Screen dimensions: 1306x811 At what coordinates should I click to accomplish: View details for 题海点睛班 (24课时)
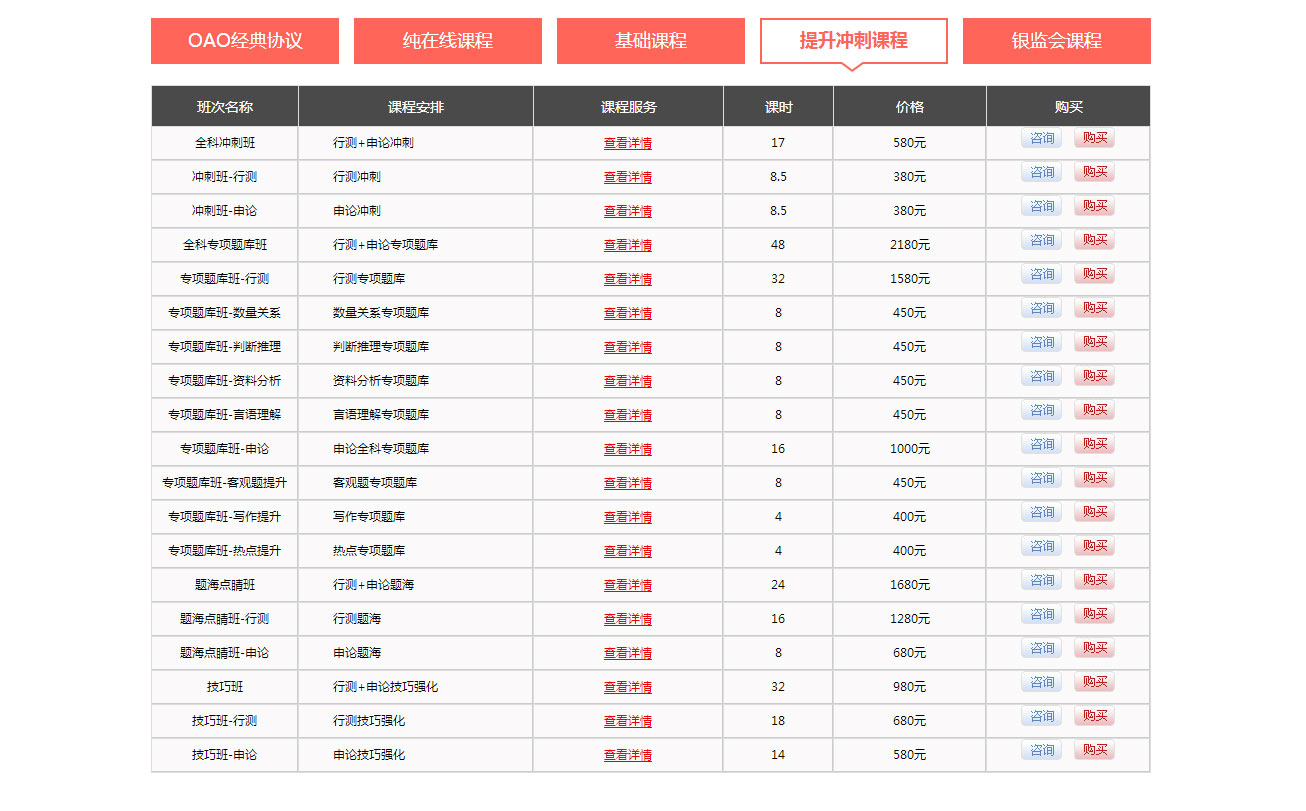pos(628,585)
